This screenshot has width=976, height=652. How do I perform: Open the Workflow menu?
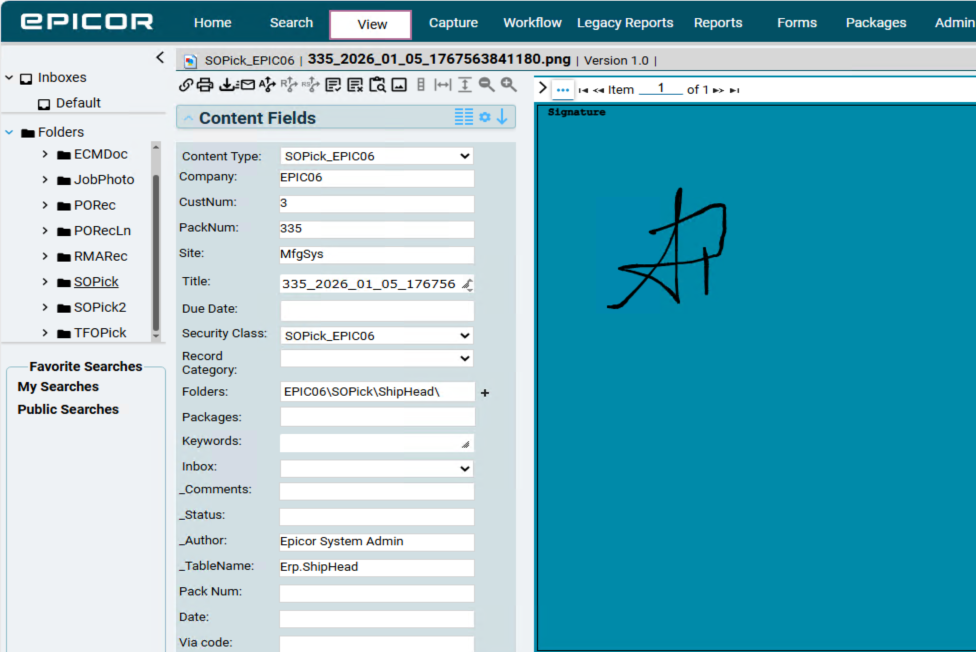point(532,23)
